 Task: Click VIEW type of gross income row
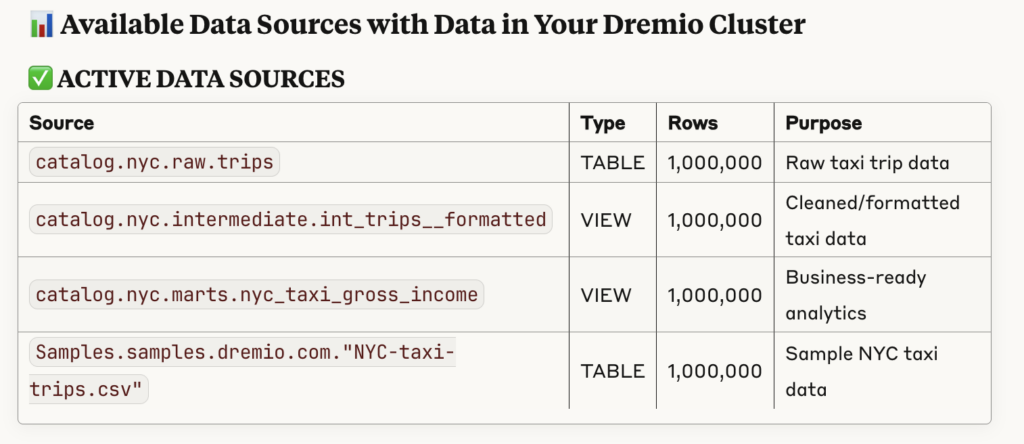pos(606,296)
